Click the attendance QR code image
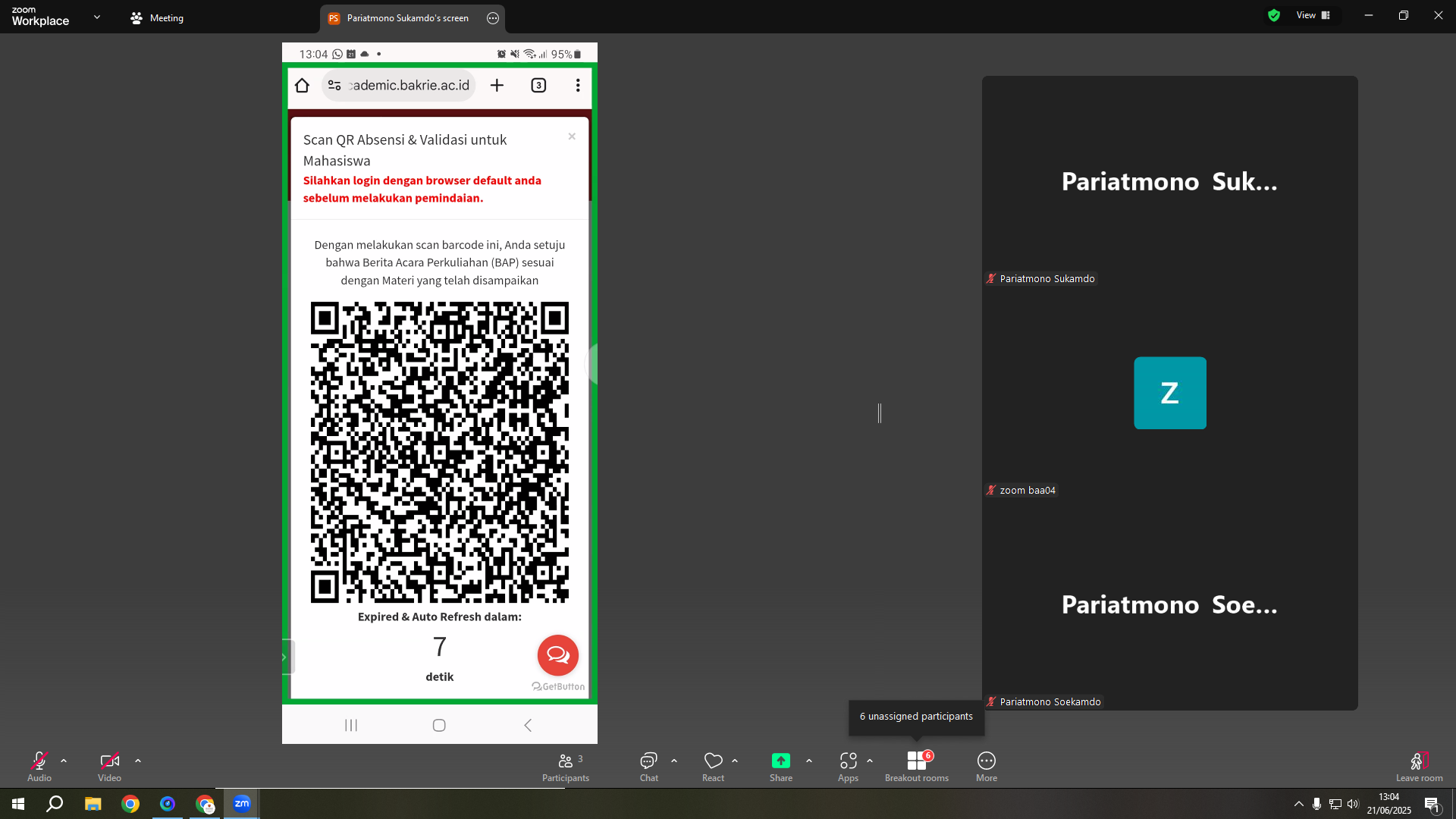1456x819 pixels. tap(440, 452)
